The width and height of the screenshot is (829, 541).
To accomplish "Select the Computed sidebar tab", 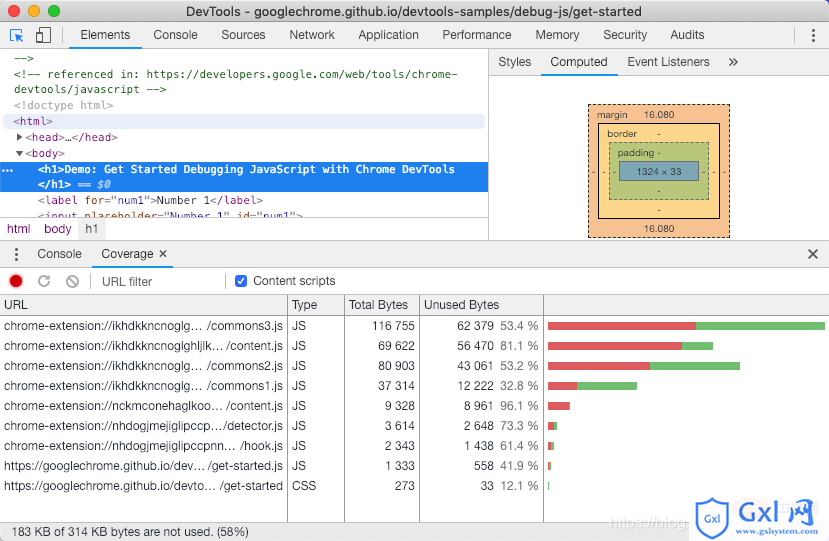I will coord(579,62).
